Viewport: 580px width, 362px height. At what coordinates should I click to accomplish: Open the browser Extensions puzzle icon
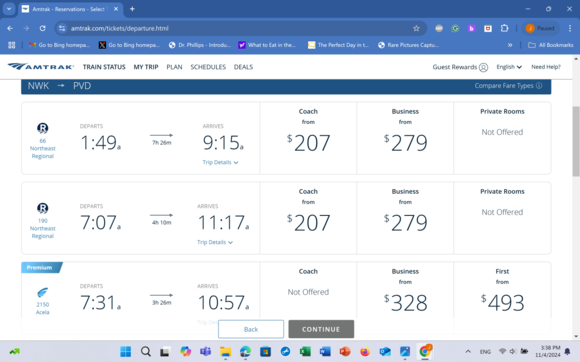(x=504, y=28)
